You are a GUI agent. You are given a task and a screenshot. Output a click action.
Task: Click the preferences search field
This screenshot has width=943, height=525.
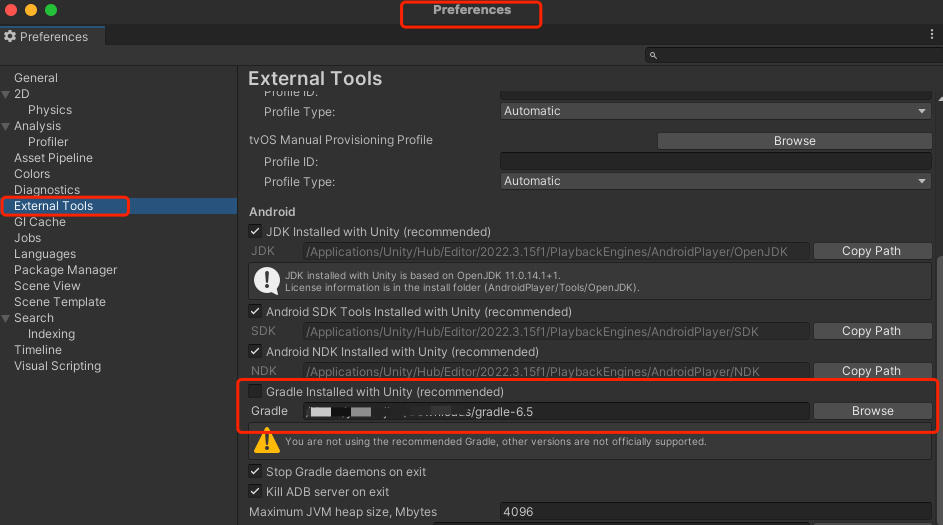pyautogui.click(x=794, y=55)
